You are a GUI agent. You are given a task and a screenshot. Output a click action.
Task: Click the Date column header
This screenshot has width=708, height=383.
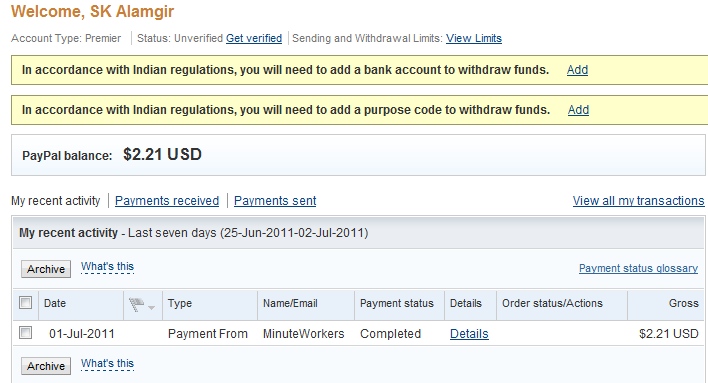click(x=55, y=303)
